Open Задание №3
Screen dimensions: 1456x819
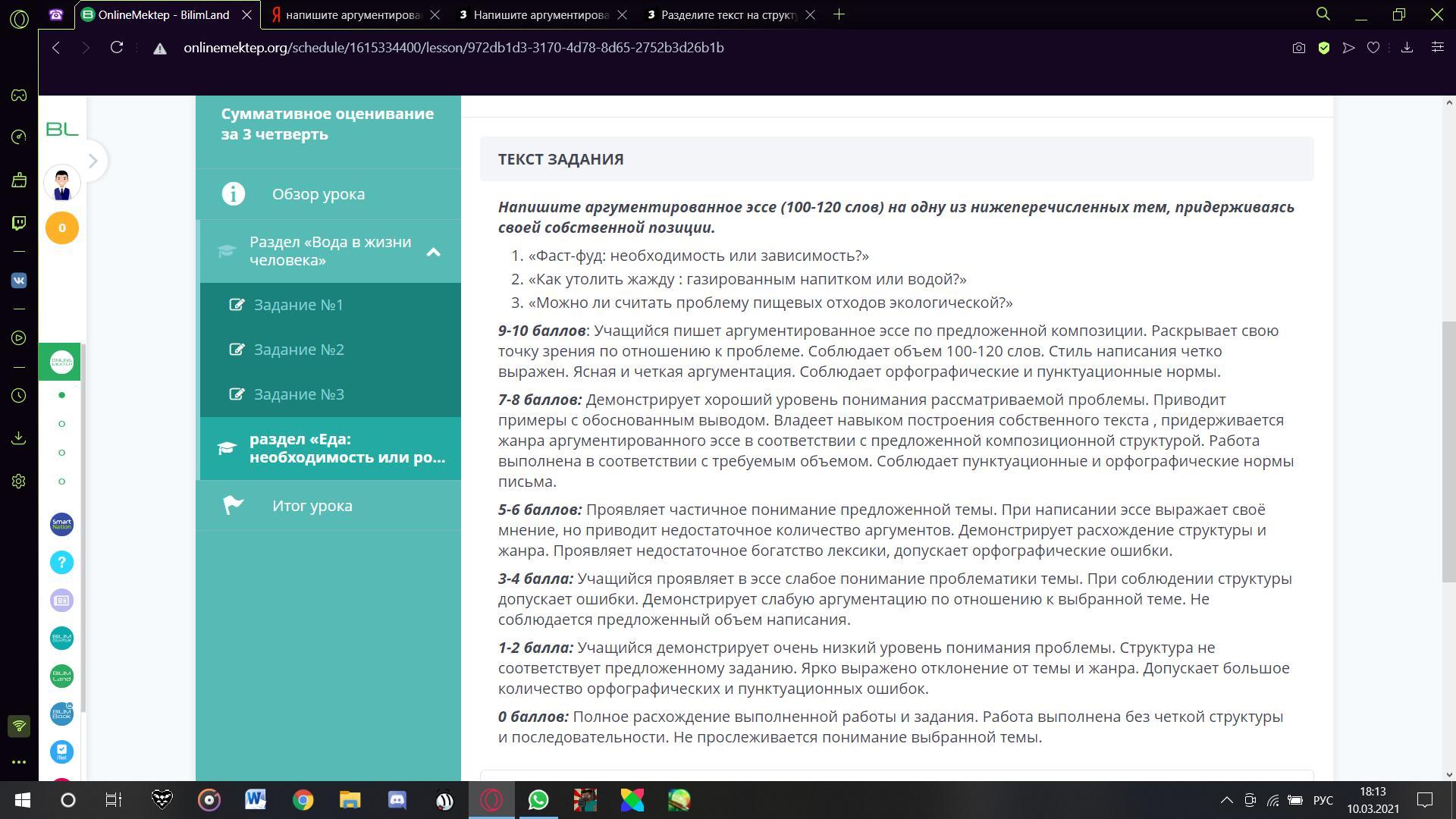coord(330,394)
